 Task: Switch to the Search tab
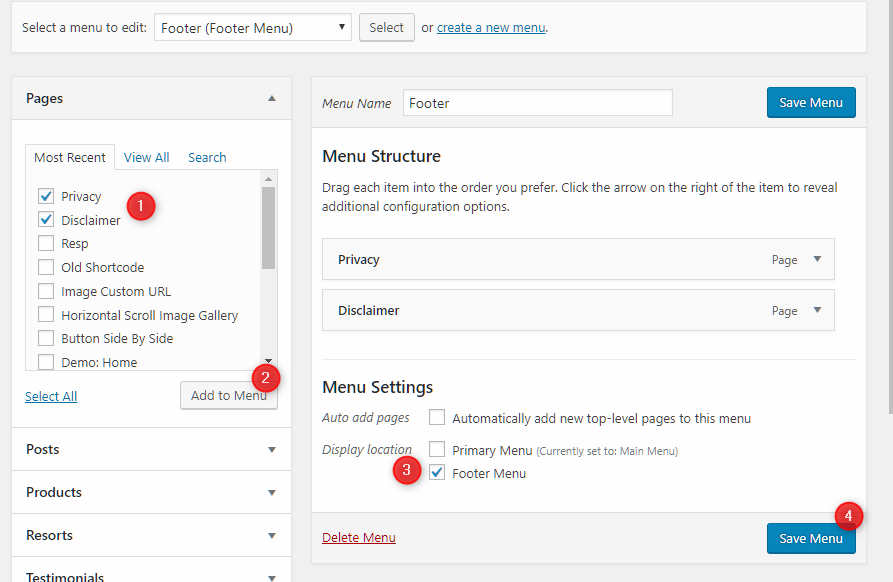pyautogui.click(x=207, y=157)
